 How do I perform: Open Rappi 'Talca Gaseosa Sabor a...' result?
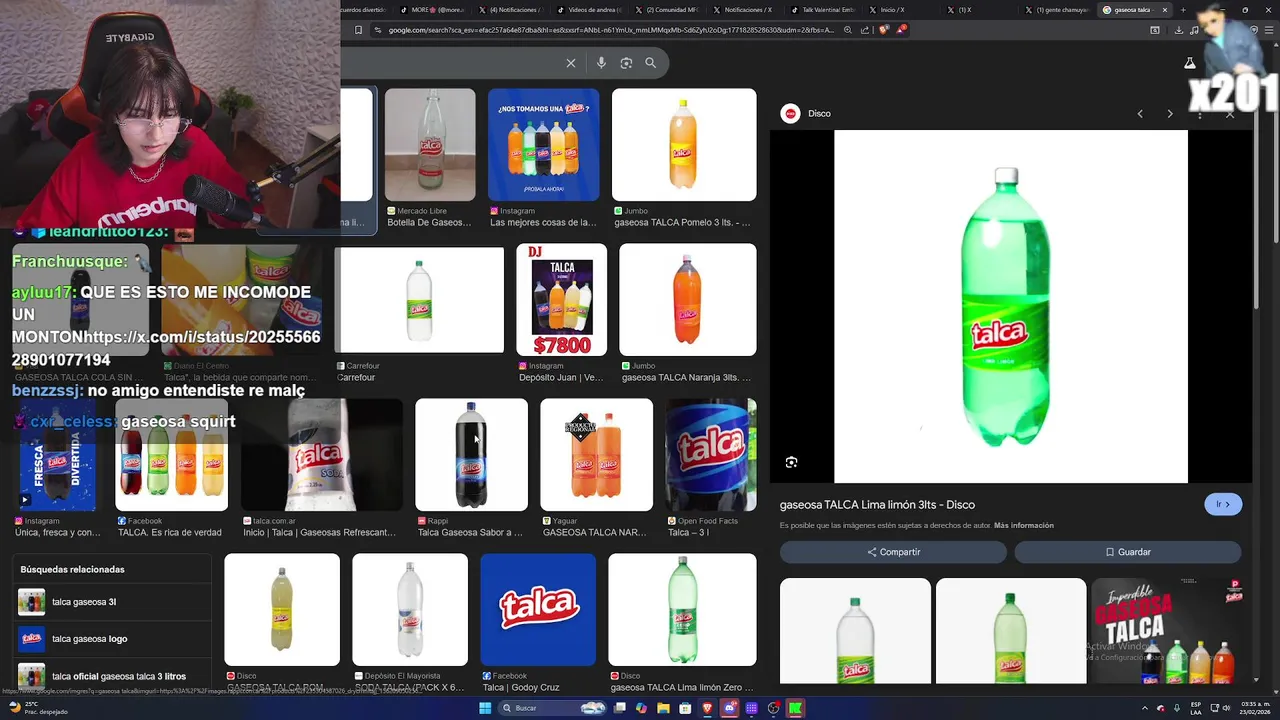click(471, 468)
